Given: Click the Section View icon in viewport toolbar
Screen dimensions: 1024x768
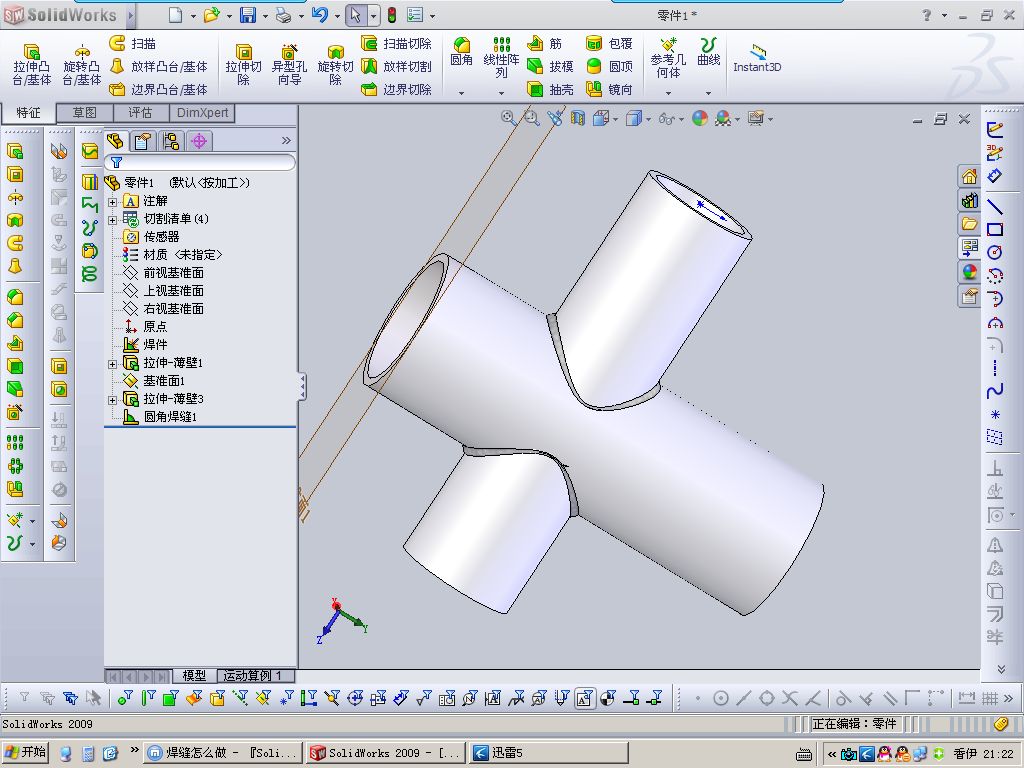Looking at the screenshot, I should coord(577,118).
